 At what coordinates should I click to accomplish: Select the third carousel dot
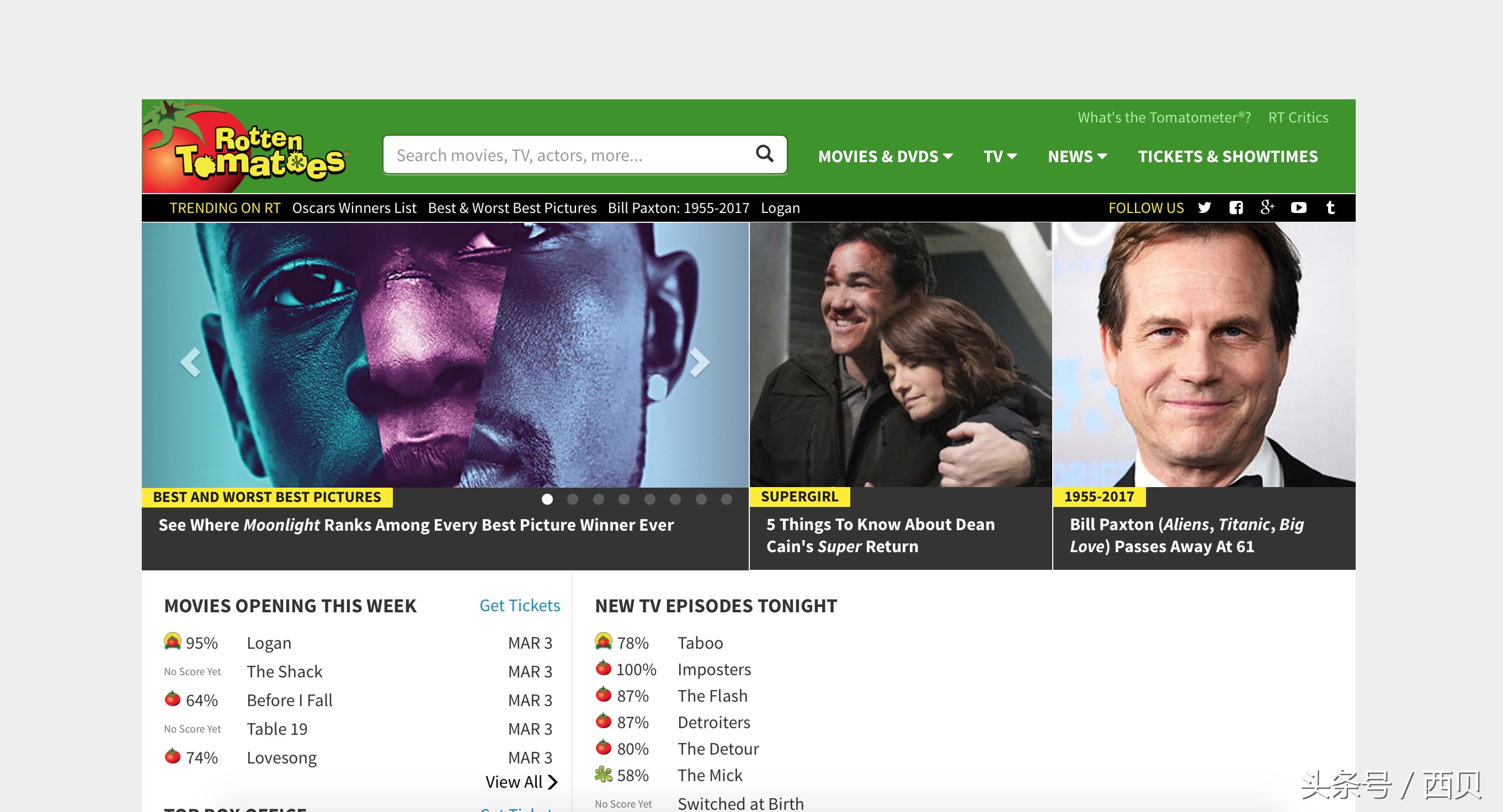point(599,499)
